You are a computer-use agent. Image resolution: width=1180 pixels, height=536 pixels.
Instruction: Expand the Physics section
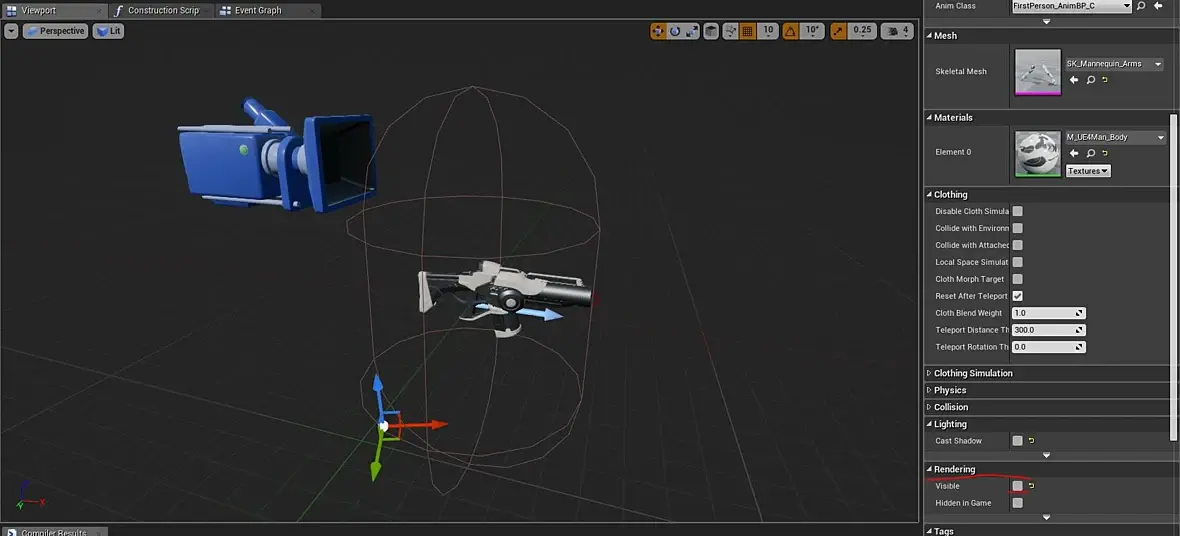click(929, 390)
